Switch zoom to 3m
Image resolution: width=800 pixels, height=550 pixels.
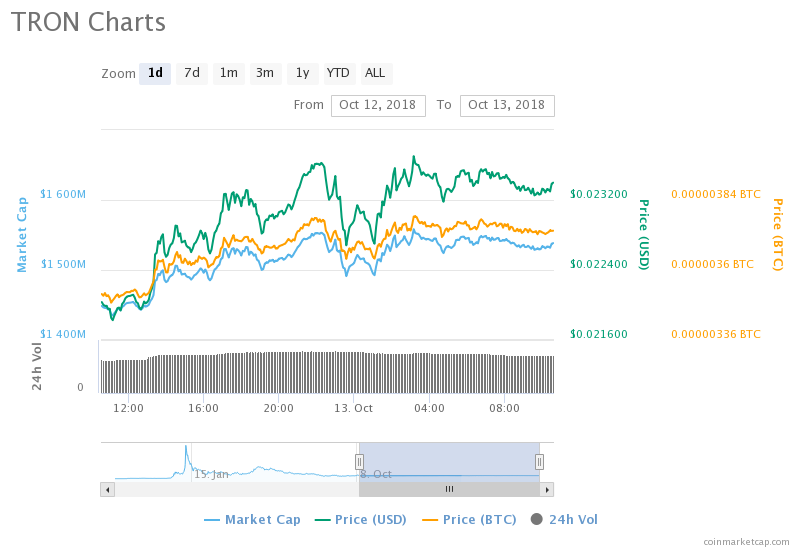[265, 73]
